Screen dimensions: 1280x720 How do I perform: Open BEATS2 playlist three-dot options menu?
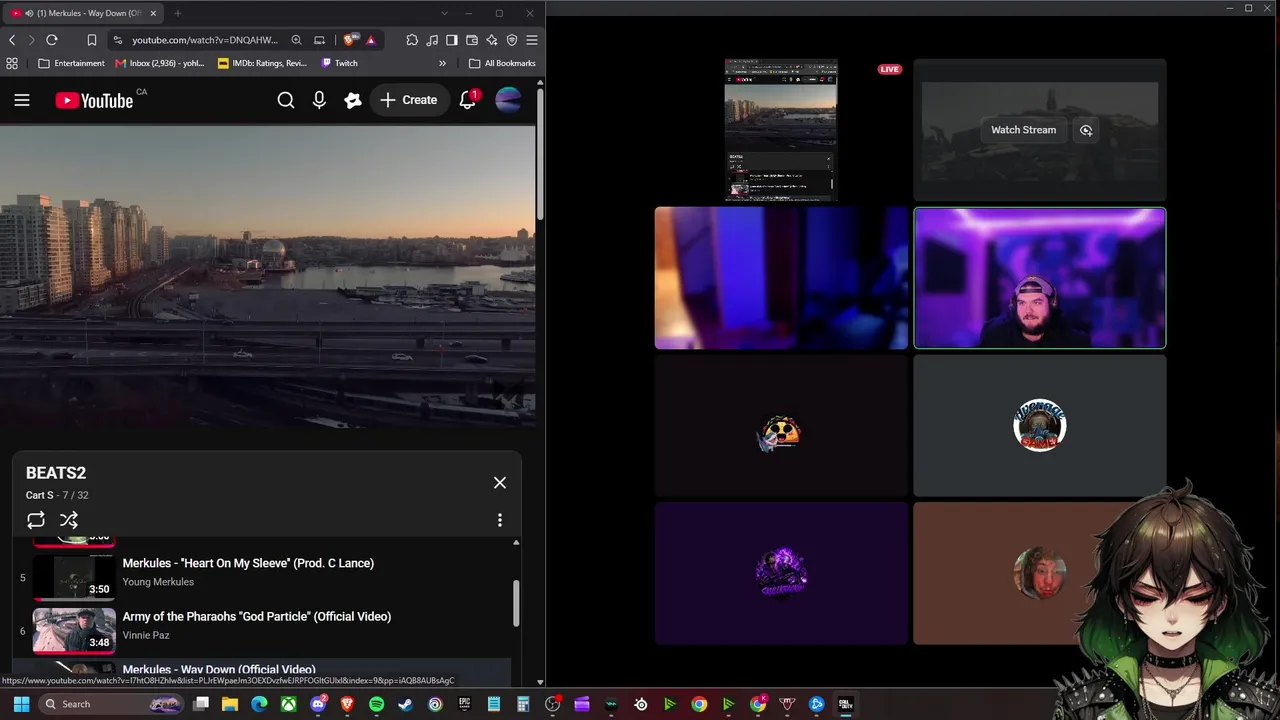click(500, 520)
